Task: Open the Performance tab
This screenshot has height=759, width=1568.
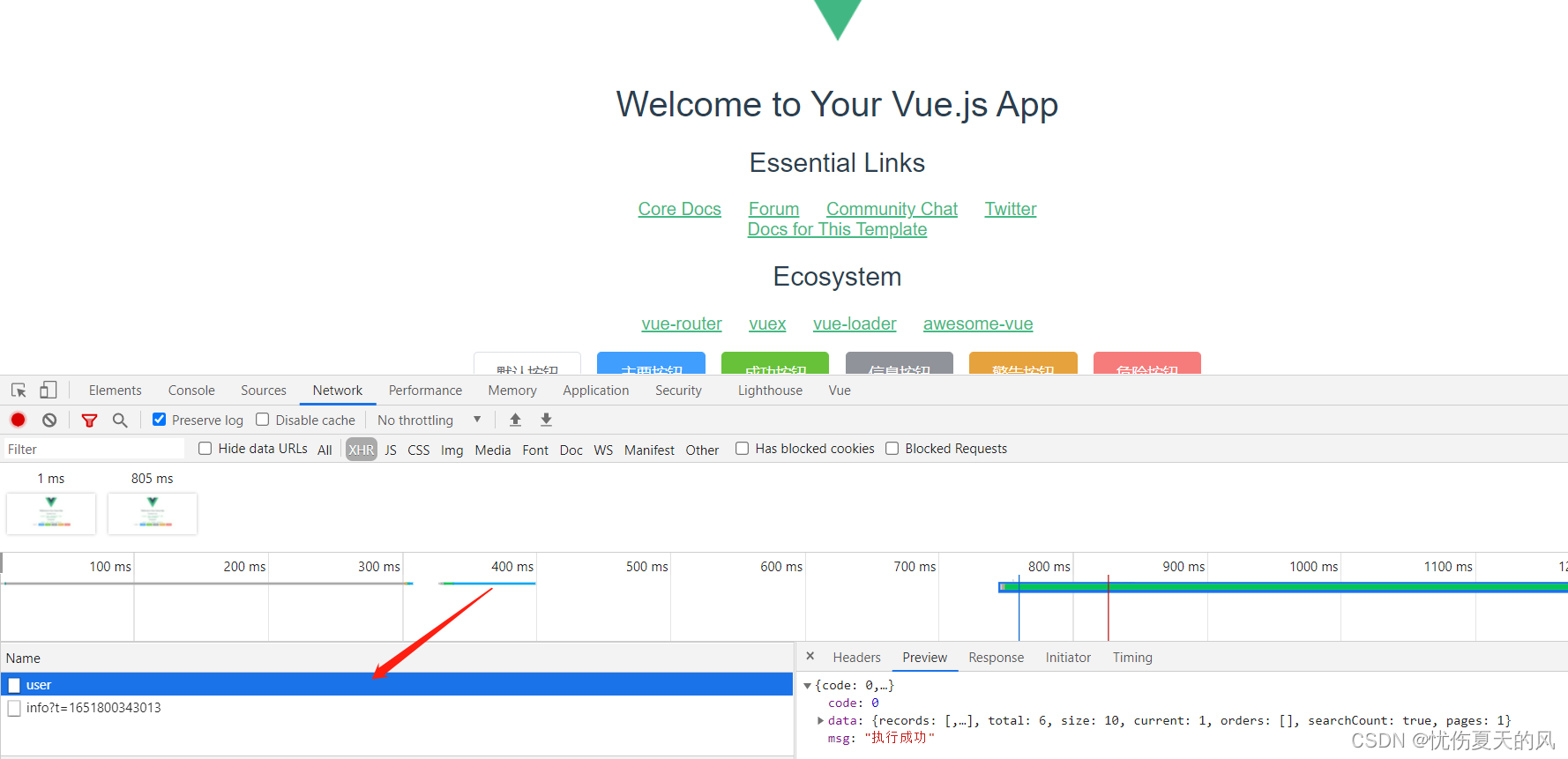Action: click(x=425, y=390)
